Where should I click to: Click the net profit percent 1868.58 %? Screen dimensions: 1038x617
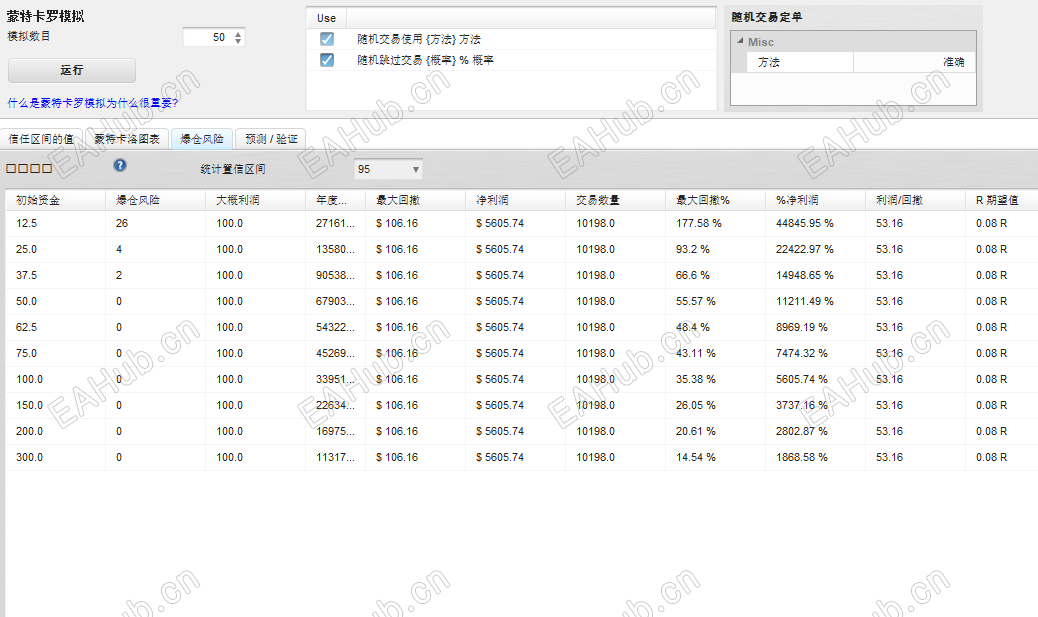pos(802,457)
